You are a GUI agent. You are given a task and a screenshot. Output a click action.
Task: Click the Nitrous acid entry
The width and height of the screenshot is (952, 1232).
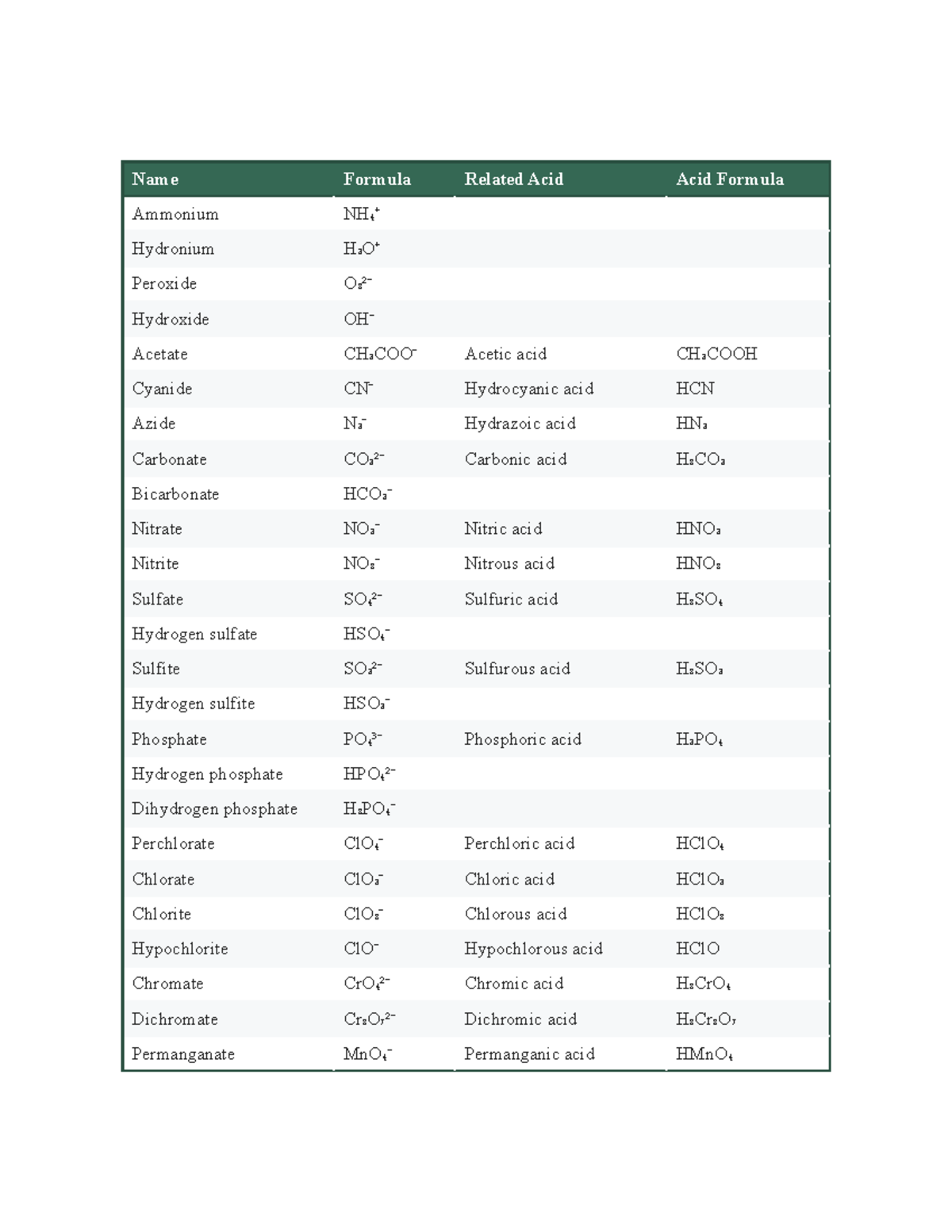click(509, 564)
